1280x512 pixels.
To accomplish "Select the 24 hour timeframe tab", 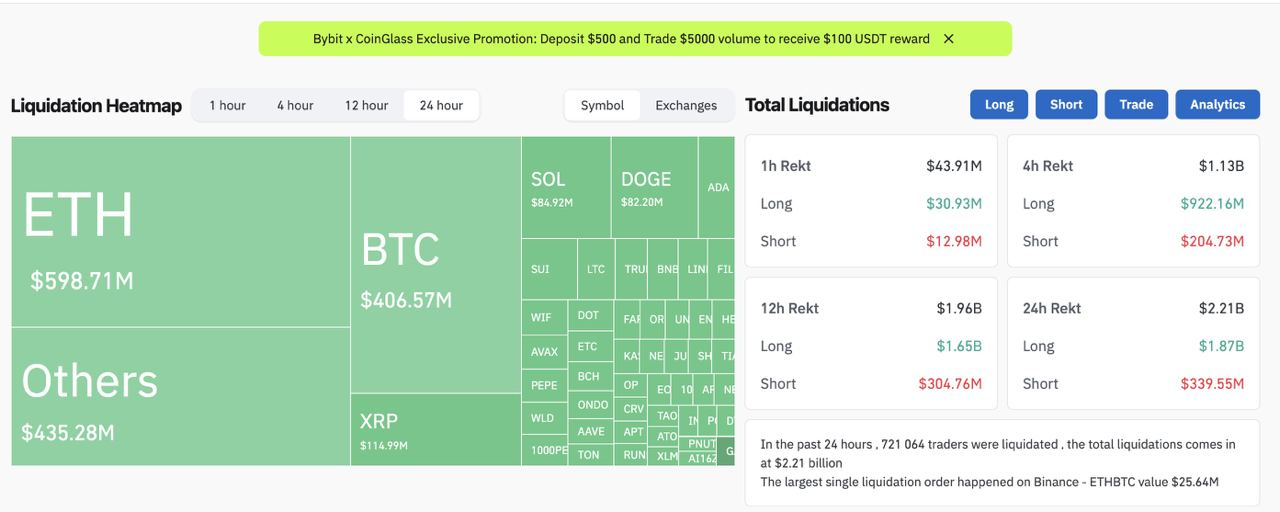I will point(441,105).
